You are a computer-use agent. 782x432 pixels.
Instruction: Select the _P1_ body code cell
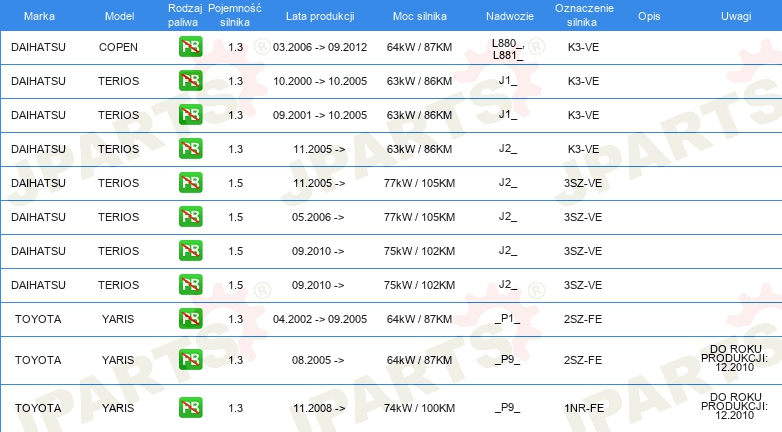508,319
